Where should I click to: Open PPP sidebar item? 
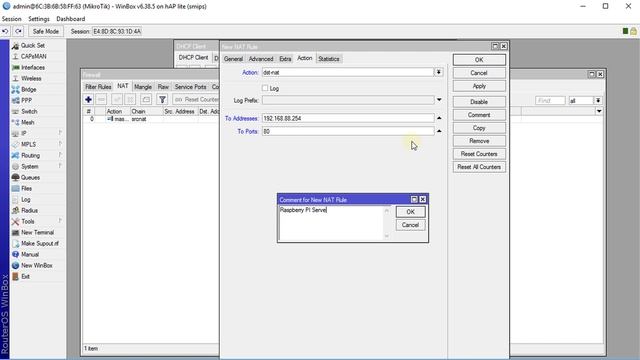click(x=27, y=100)
